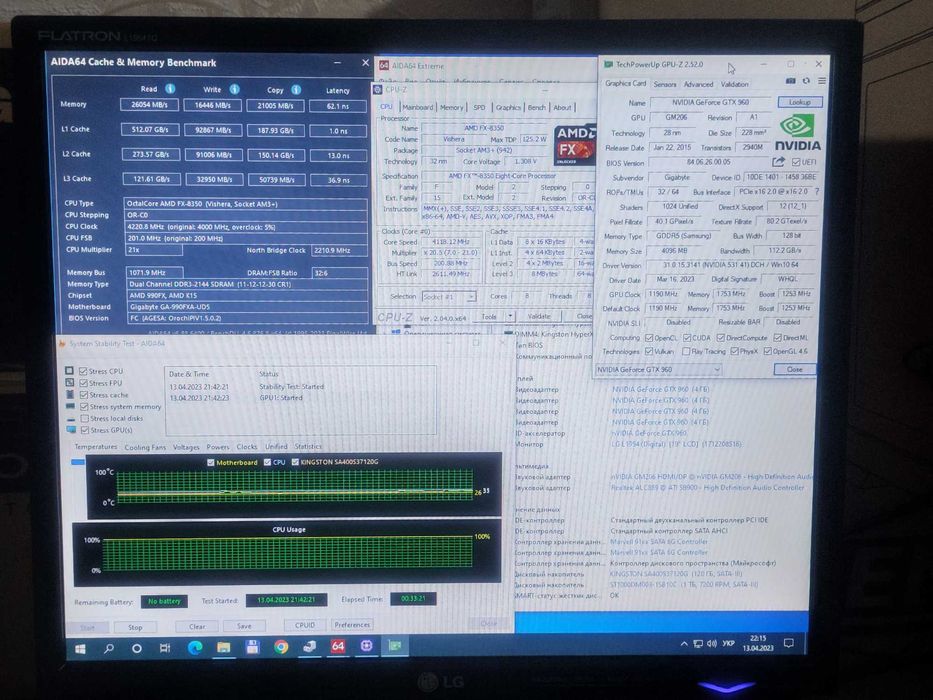
Task: Stop the system stability test
Action: click(135, 627)
